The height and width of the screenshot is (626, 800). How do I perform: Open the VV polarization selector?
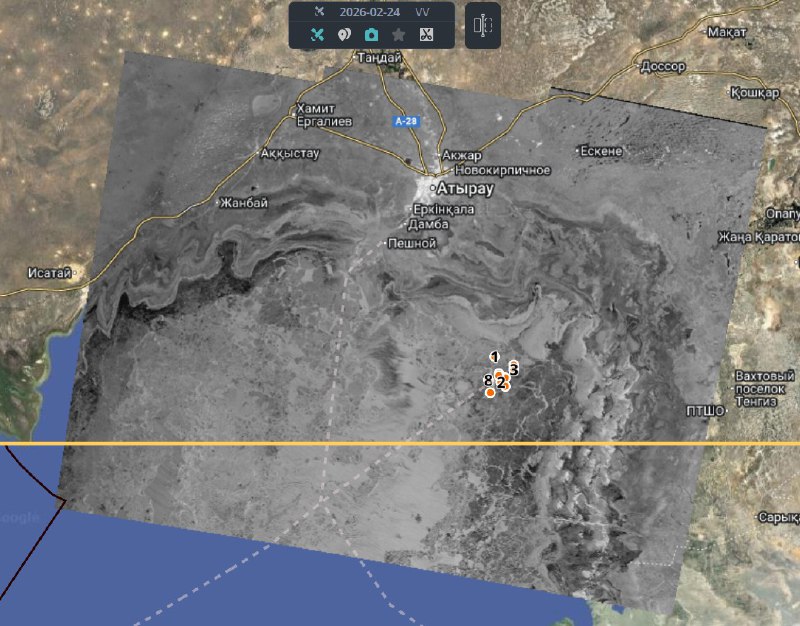point(423,11)
